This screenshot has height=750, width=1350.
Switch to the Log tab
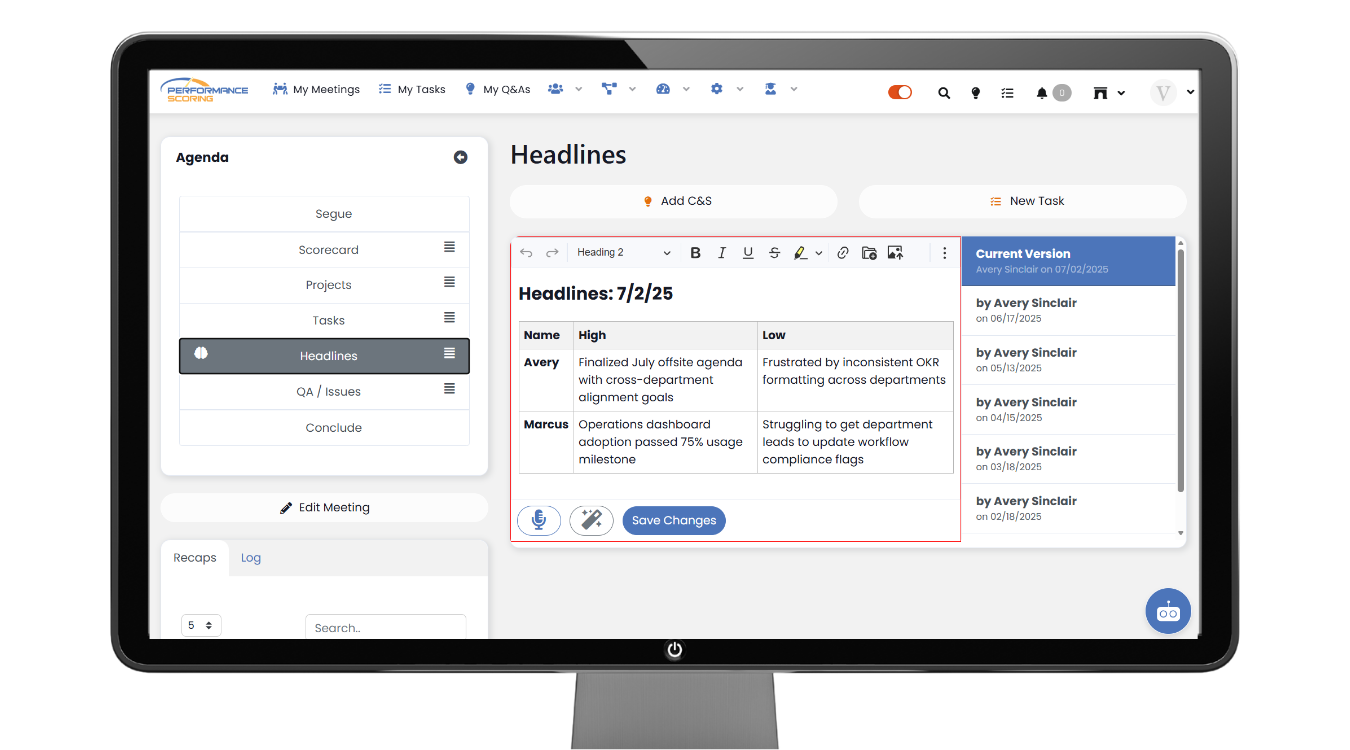click(x=251, y=558)
